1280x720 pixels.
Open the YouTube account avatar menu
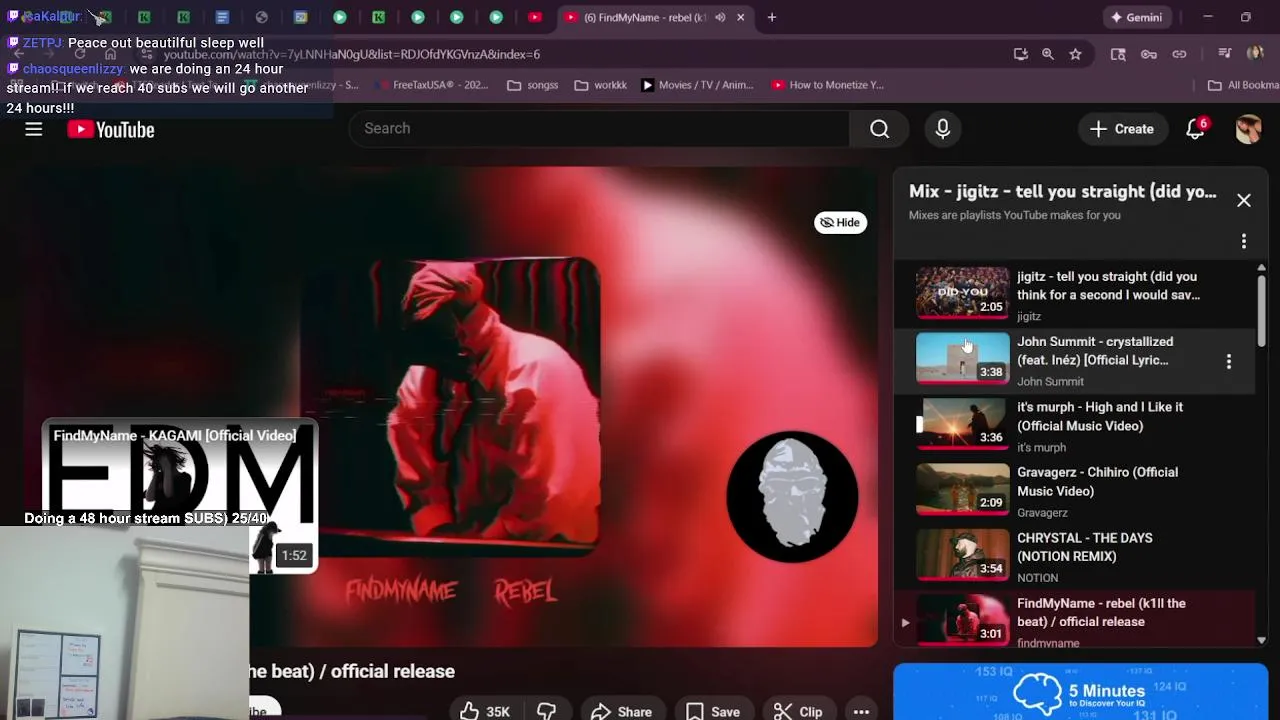1248,129
